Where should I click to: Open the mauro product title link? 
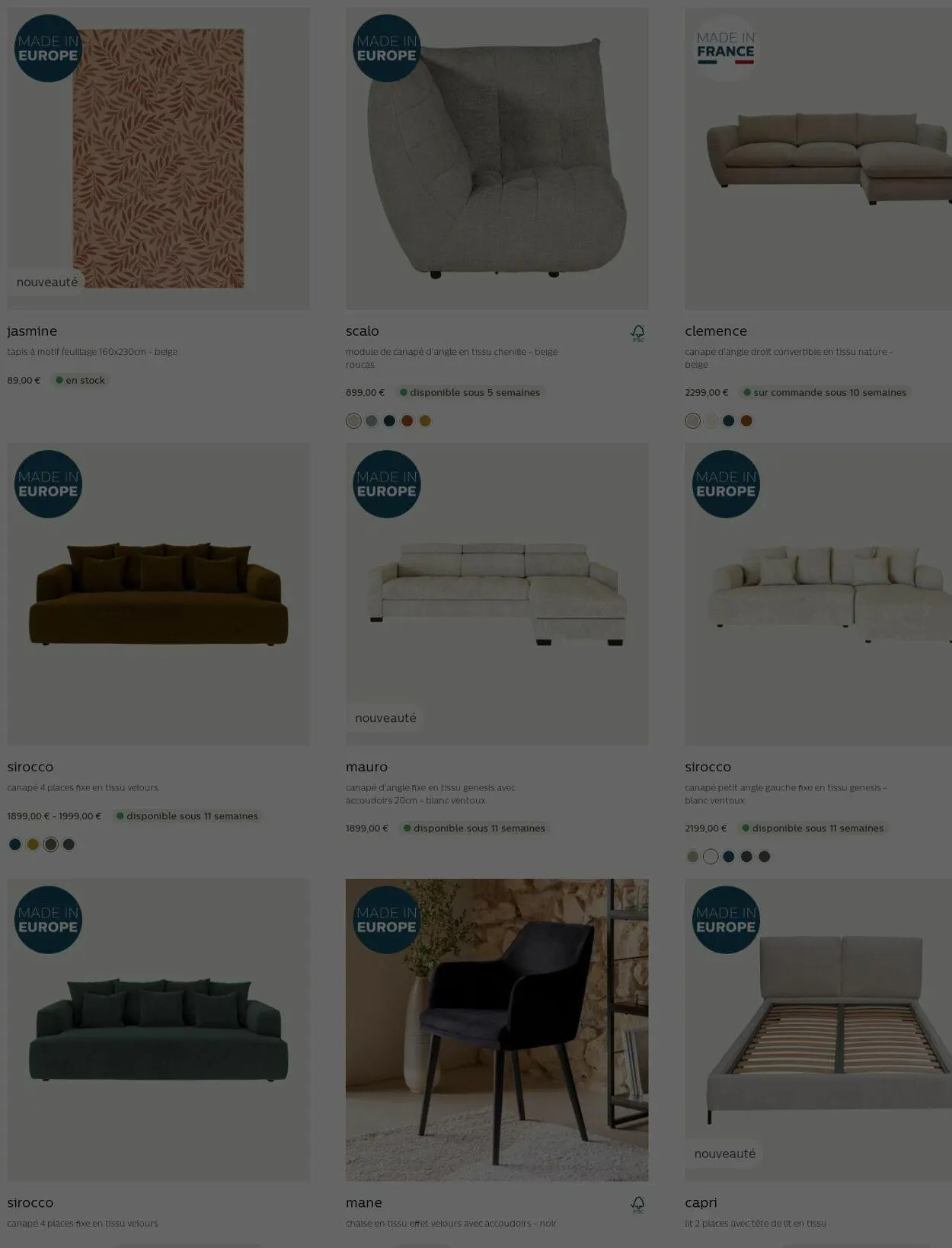click(366, 767)
